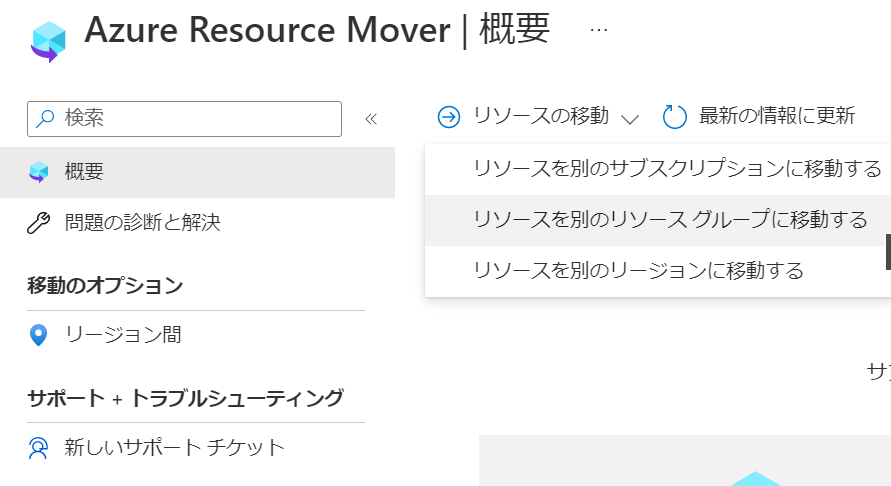Image resolution: width=891 pixels, height=486 pixels.
Task: Click the circular refresh icon
Action: coord(675,117)
